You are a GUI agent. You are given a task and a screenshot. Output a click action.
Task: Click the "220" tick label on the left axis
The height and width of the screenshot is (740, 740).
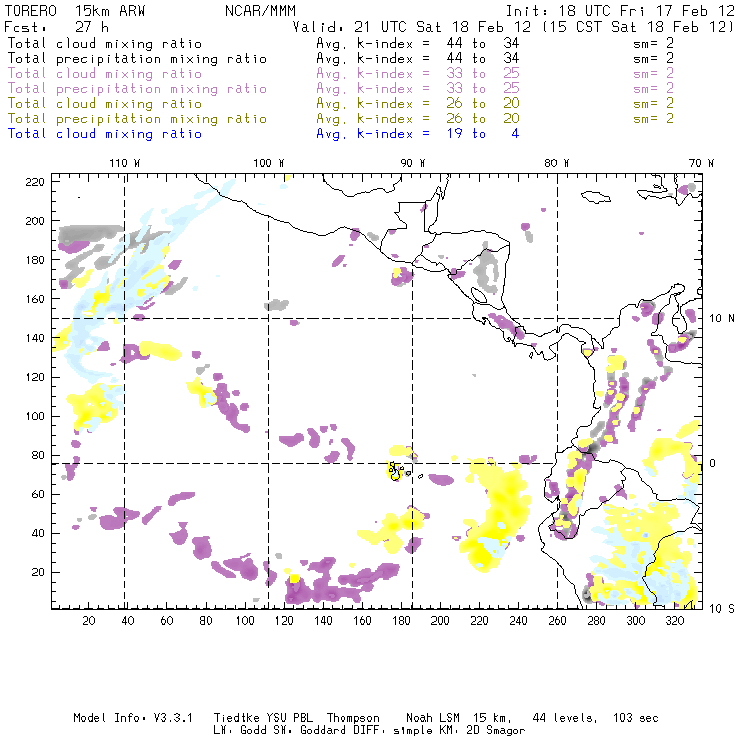pos(35,181)
